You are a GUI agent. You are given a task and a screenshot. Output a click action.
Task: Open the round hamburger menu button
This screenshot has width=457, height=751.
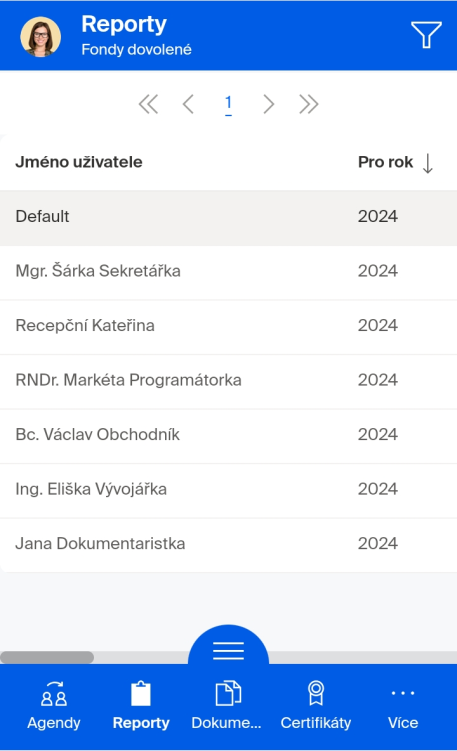[x=228, y=650]
